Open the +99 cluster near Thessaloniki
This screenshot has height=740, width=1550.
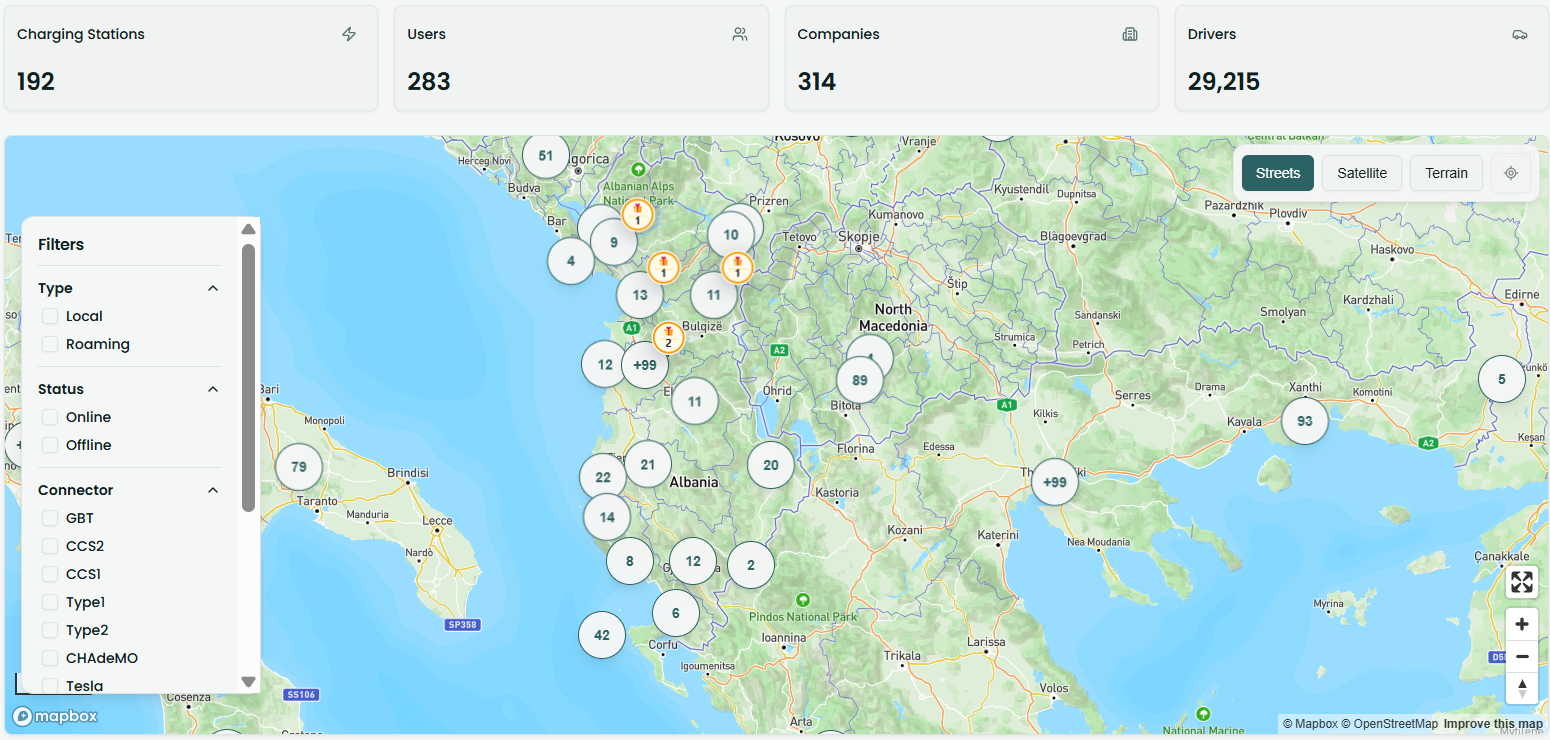1055,482
